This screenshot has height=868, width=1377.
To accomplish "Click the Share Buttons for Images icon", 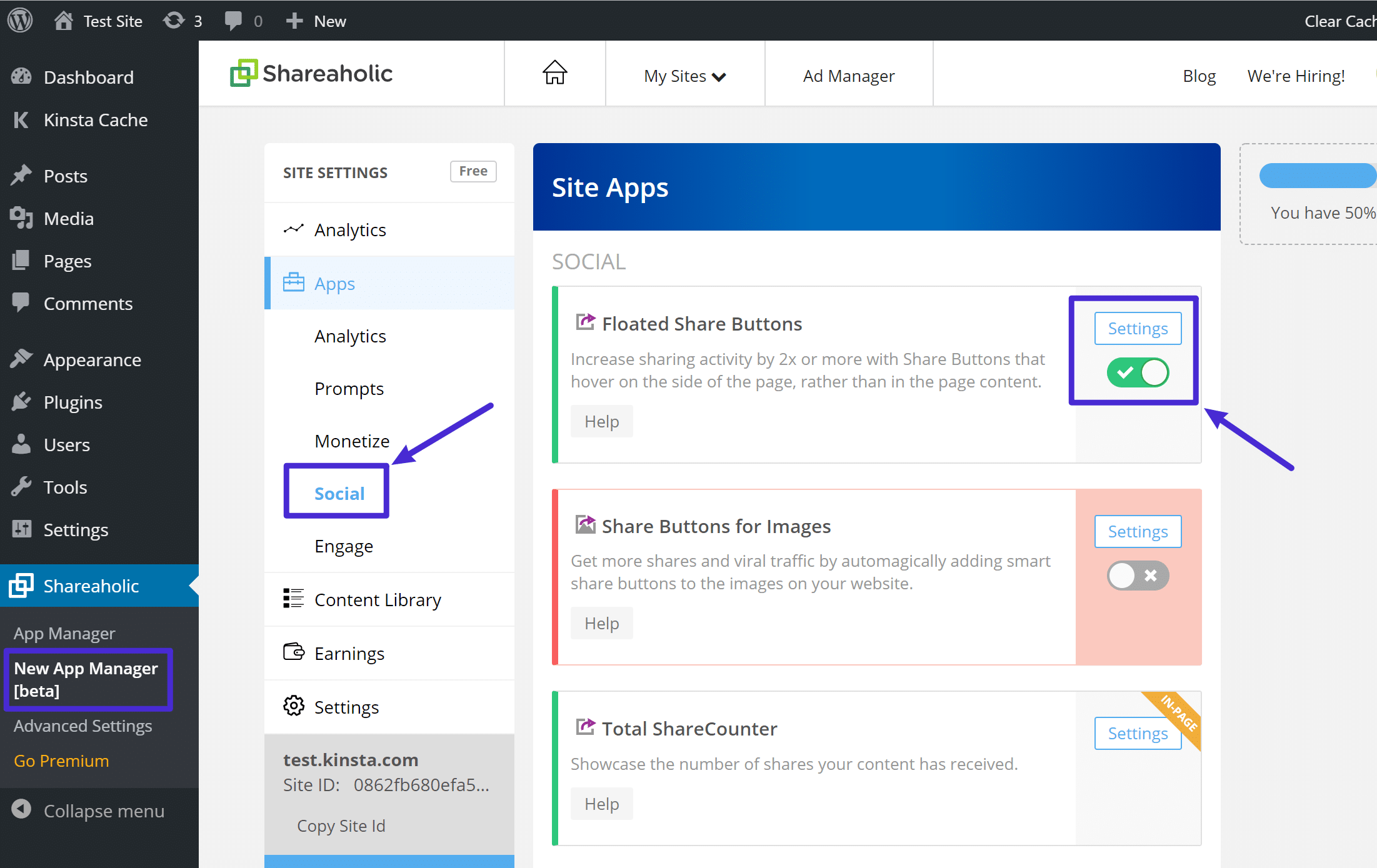I will point(582,525).
